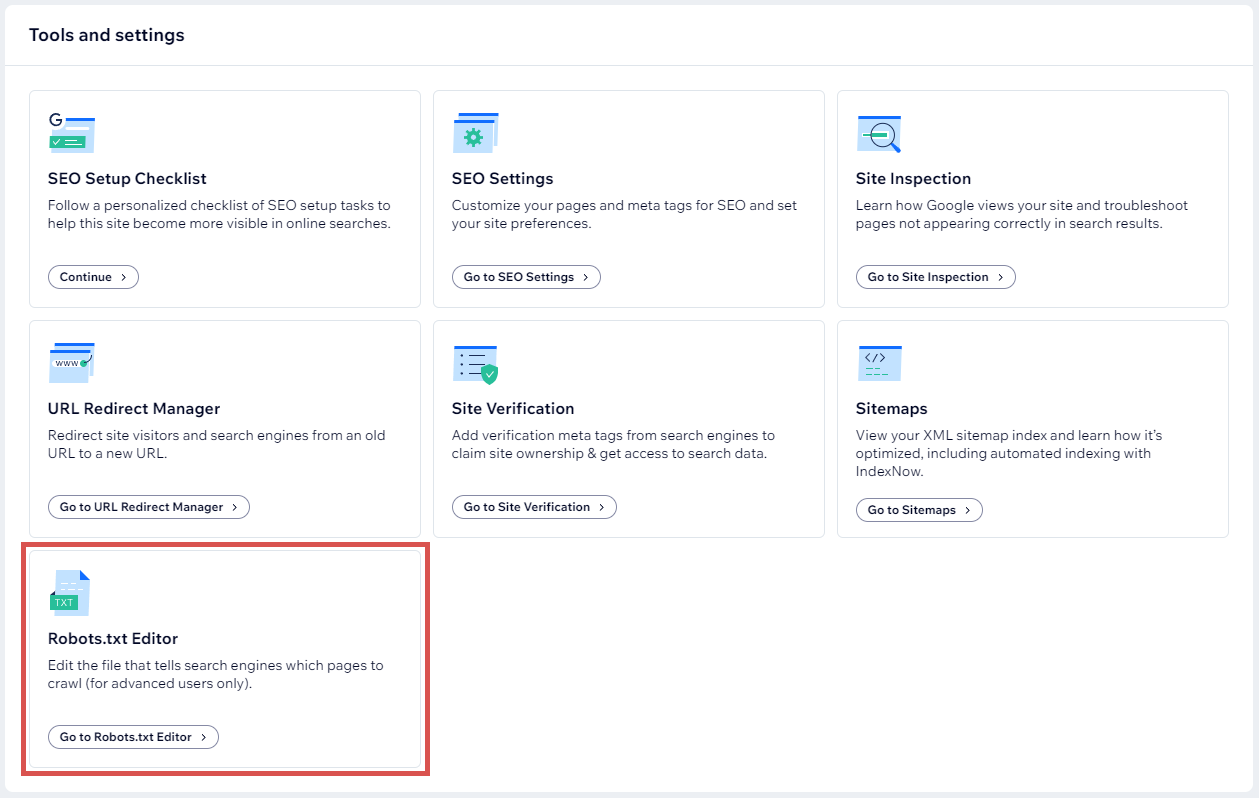Click the Site Verification checklist icon
This screenshot has width=1259, height=798.
click(x=475, y=361)
